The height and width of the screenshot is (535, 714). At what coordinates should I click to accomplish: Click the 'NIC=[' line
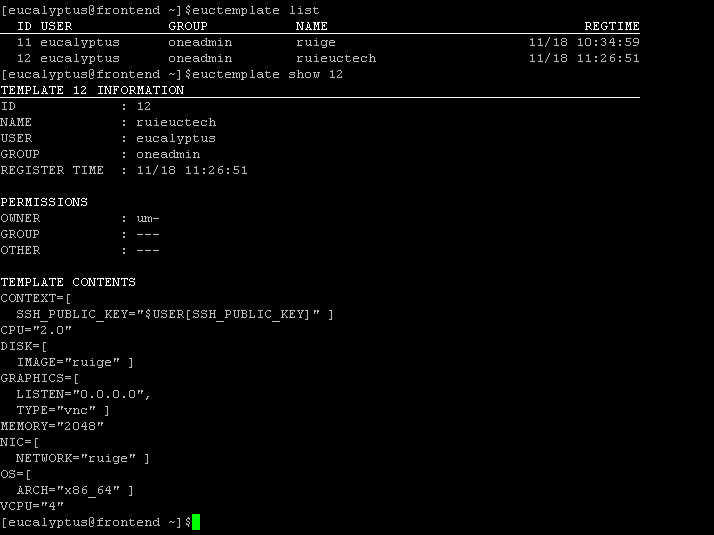(x=20, y=442)
